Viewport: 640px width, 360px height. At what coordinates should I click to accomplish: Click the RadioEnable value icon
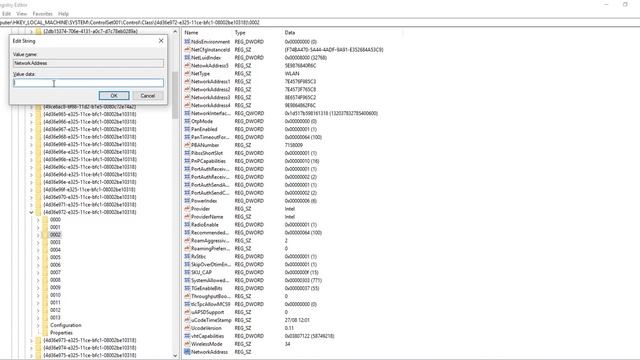187,224
